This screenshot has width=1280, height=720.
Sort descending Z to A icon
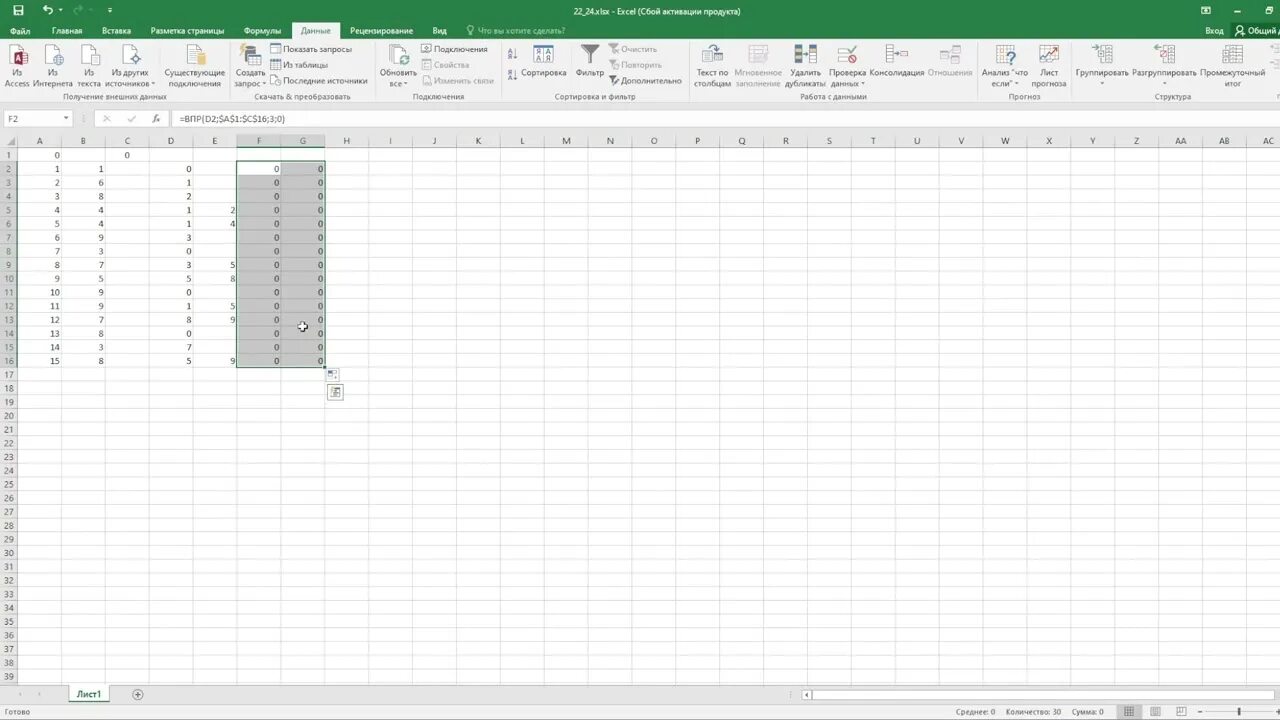tap(512, 72)
